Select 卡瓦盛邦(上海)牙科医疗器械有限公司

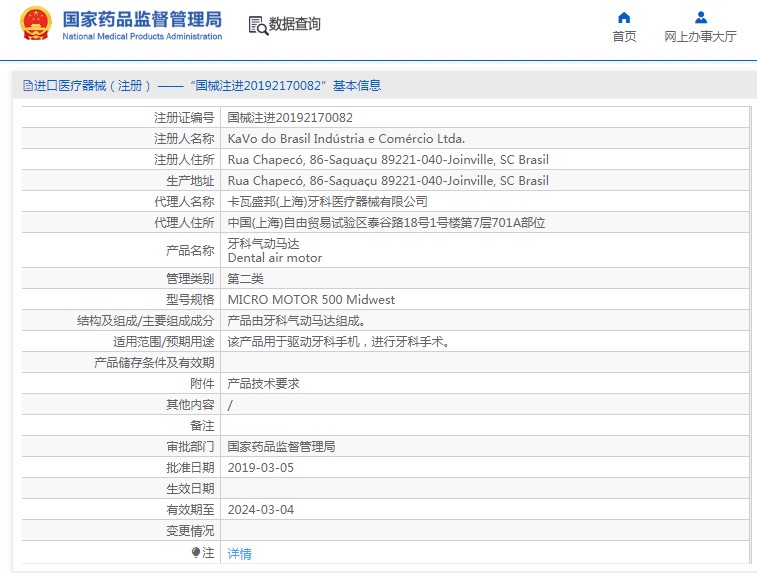coord(327,202)
